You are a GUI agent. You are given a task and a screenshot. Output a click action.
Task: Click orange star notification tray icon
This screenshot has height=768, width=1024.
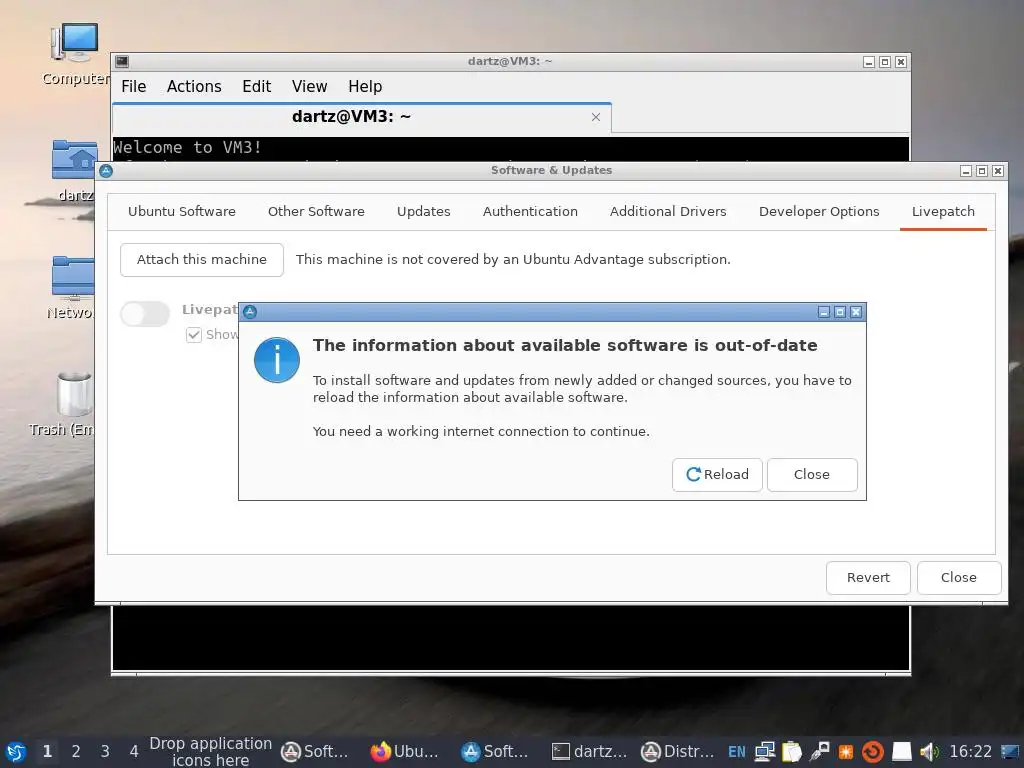846,752
